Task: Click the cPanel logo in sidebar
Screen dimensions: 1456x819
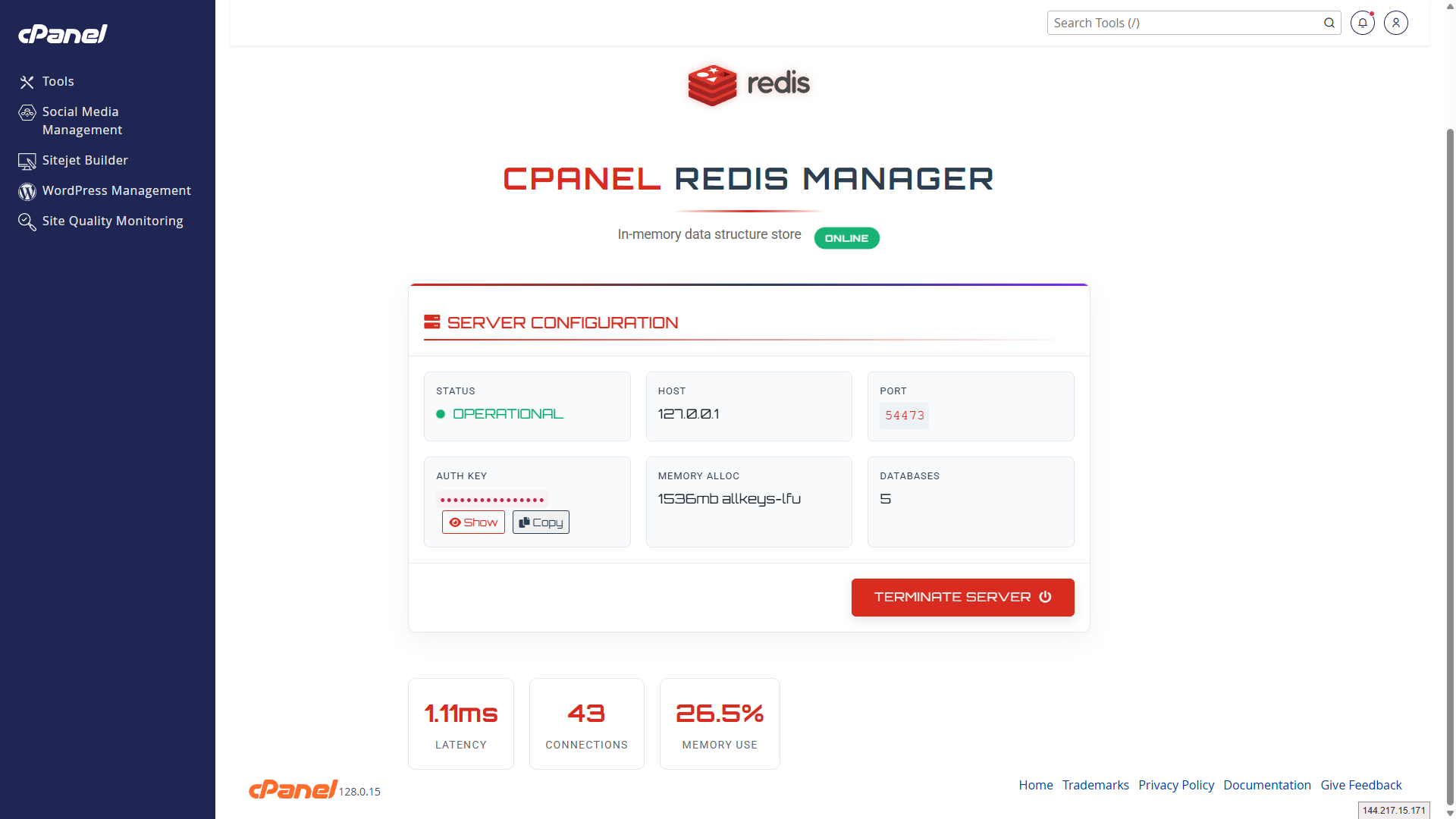Action: [x=63, y=34]
